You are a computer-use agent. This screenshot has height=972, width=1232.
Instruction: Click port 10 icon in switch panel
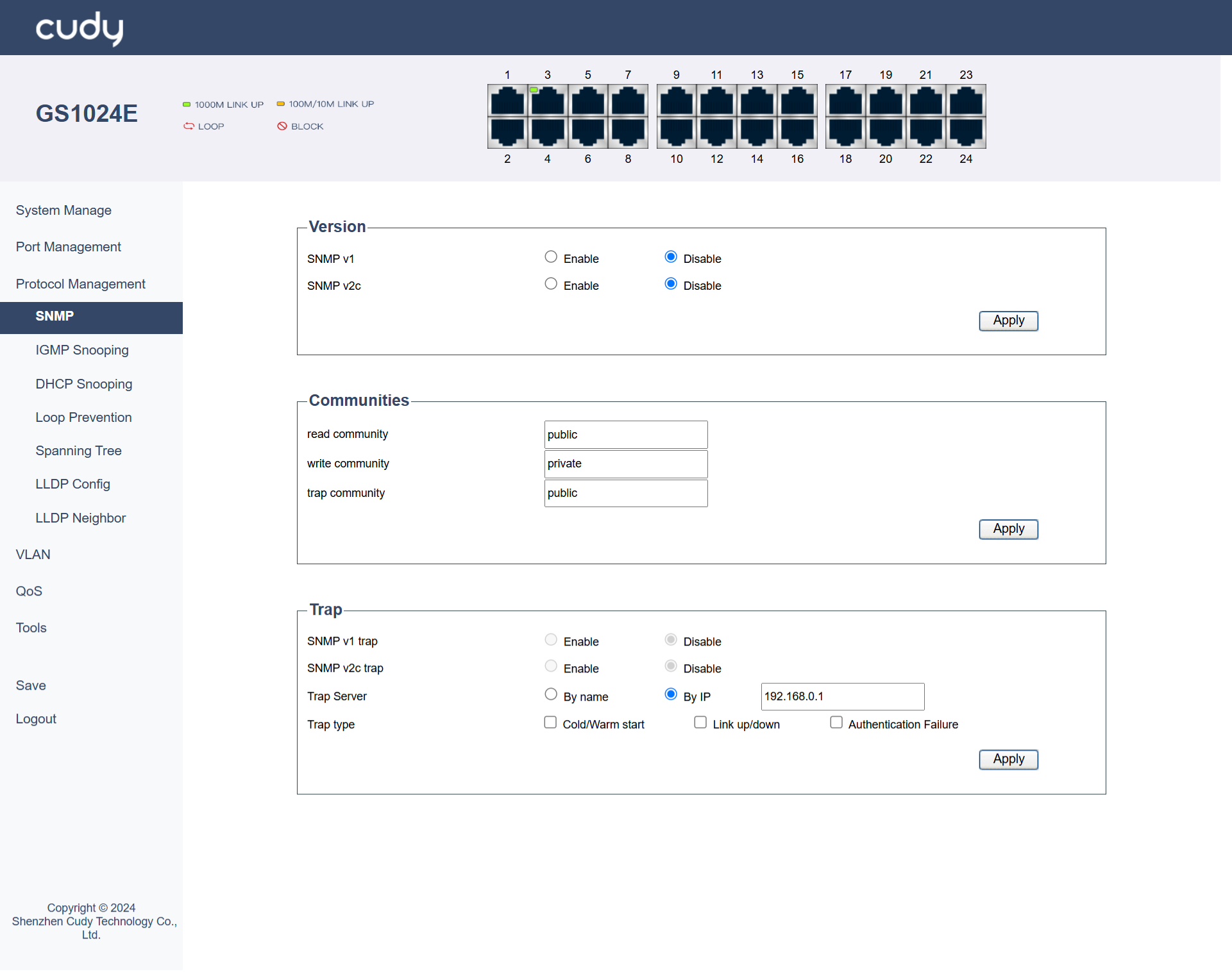click(x=677, y=132)
